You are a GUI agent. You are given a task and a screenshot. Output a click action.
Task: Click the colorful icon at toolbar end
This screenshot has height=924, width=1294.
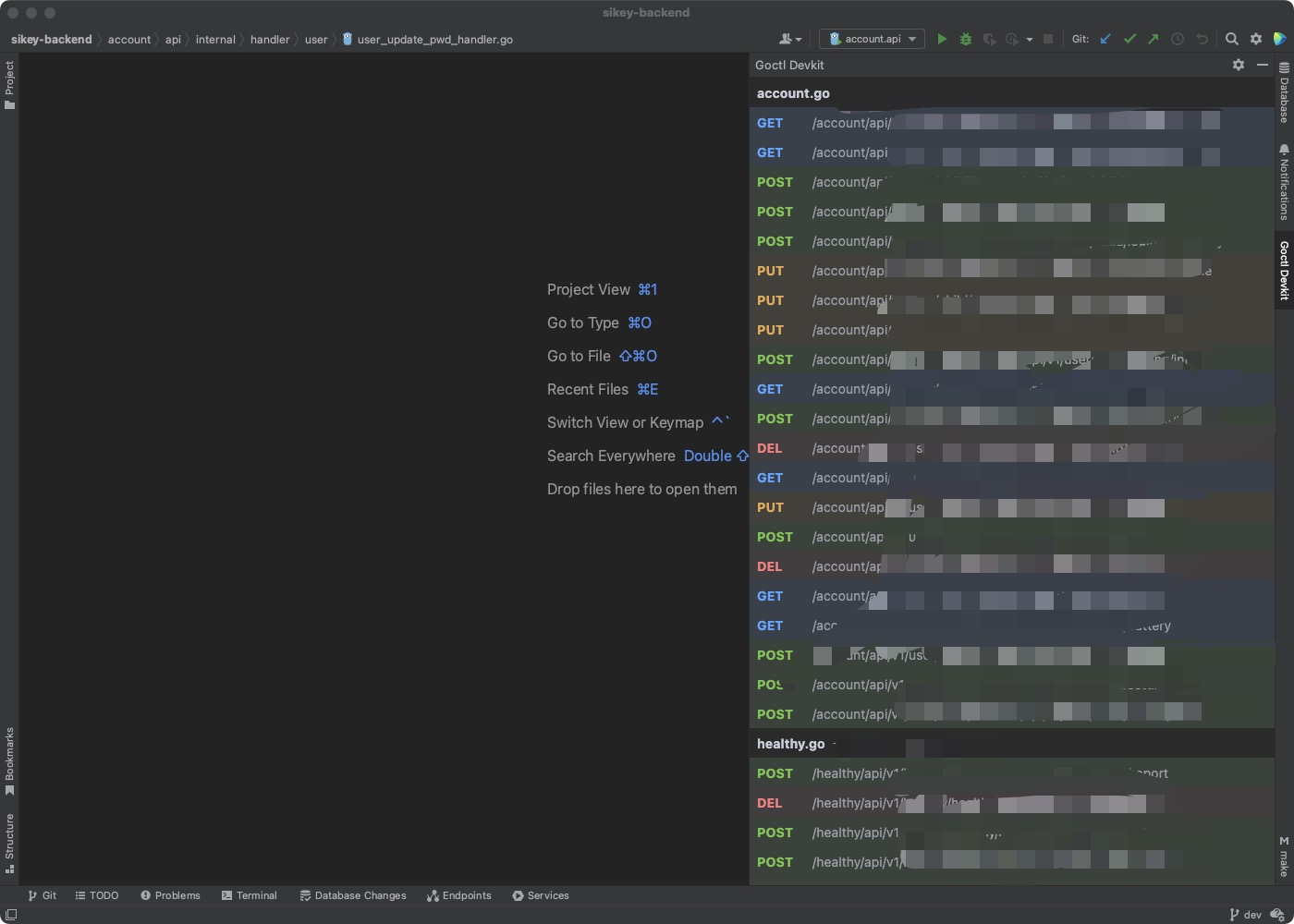[x=1279, y=39]
